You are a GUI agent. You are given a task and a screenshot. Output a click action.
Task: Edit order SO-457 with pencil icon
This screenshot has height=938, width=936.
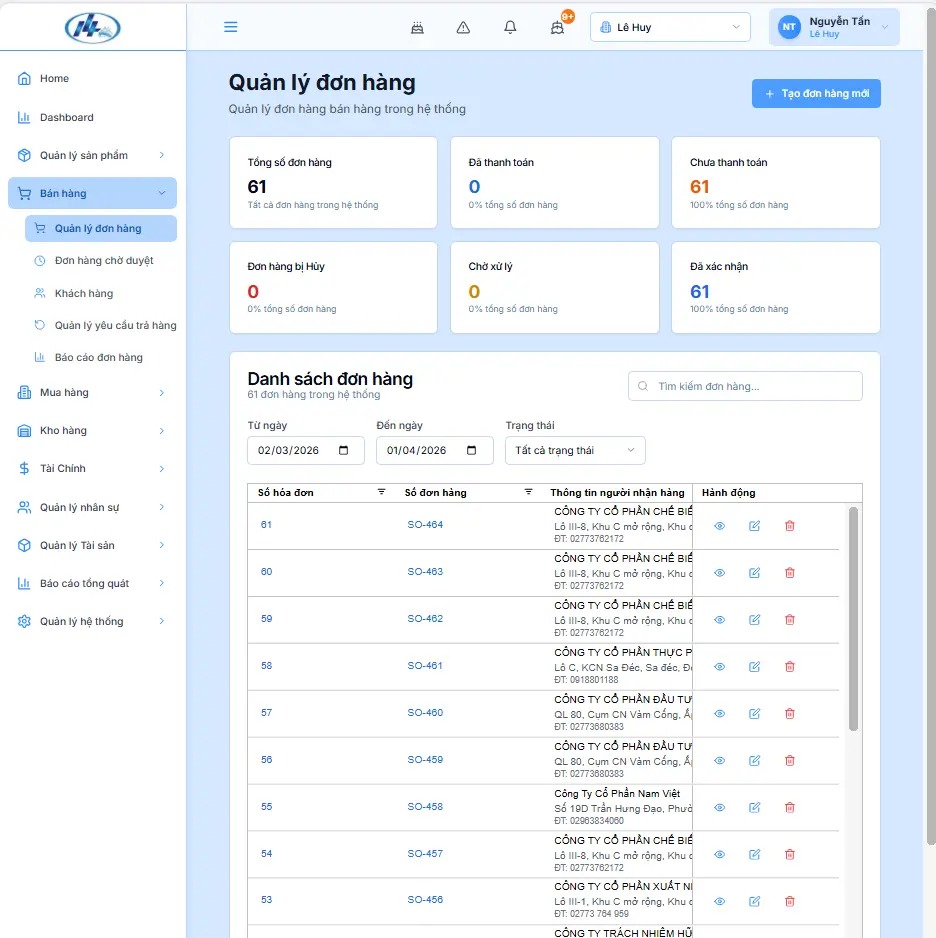tap(754, 854)
